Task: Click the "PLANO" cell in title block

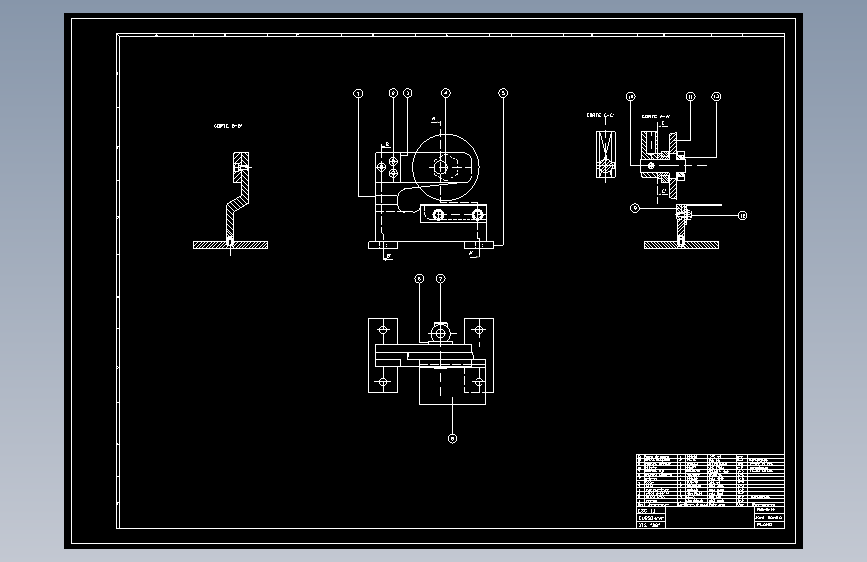Action: [769, 524]
